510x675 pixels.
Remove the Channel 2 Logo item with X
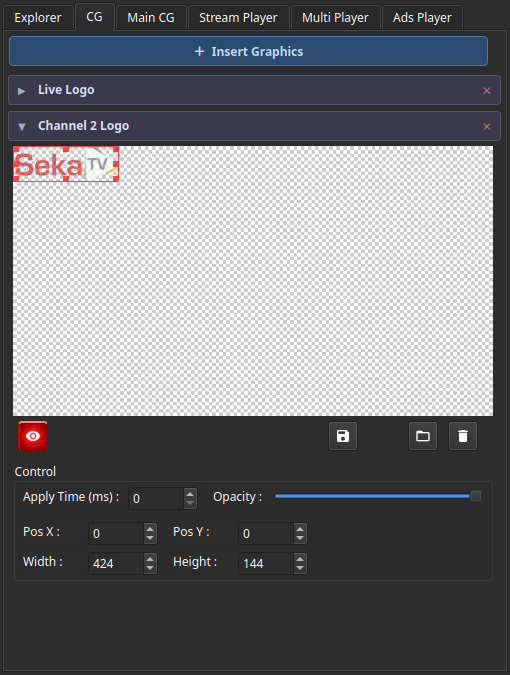click(487, 127)
